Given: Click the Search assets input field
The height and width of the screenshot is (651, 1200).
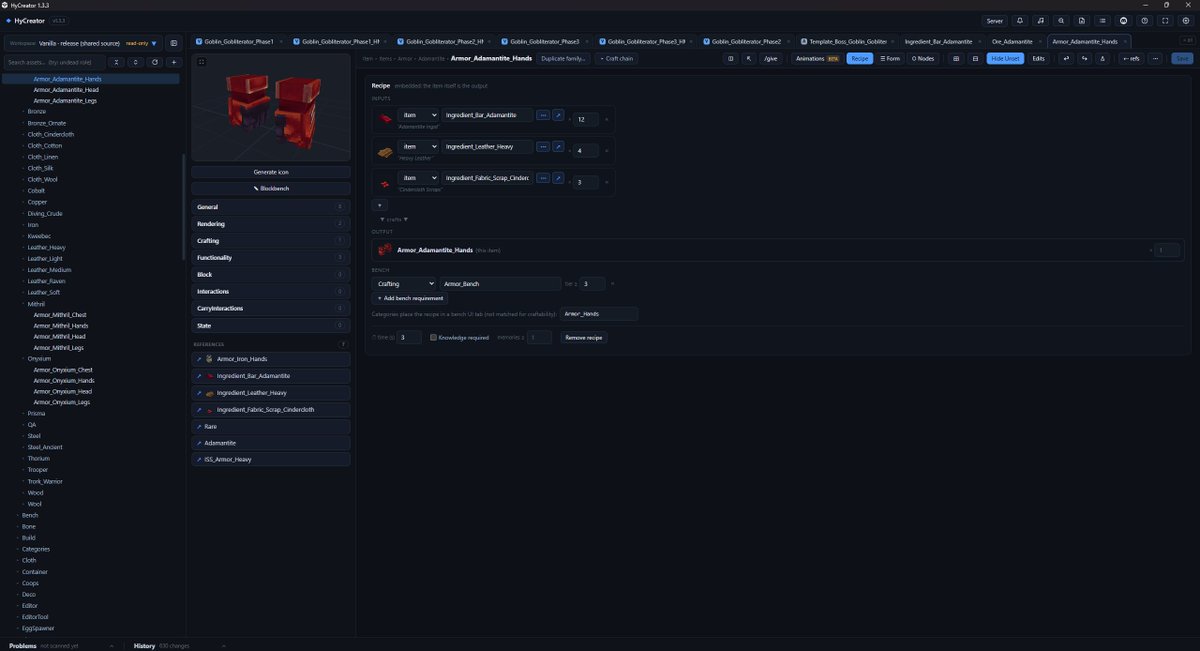Looking at the screenshot, I should (53, 62).
